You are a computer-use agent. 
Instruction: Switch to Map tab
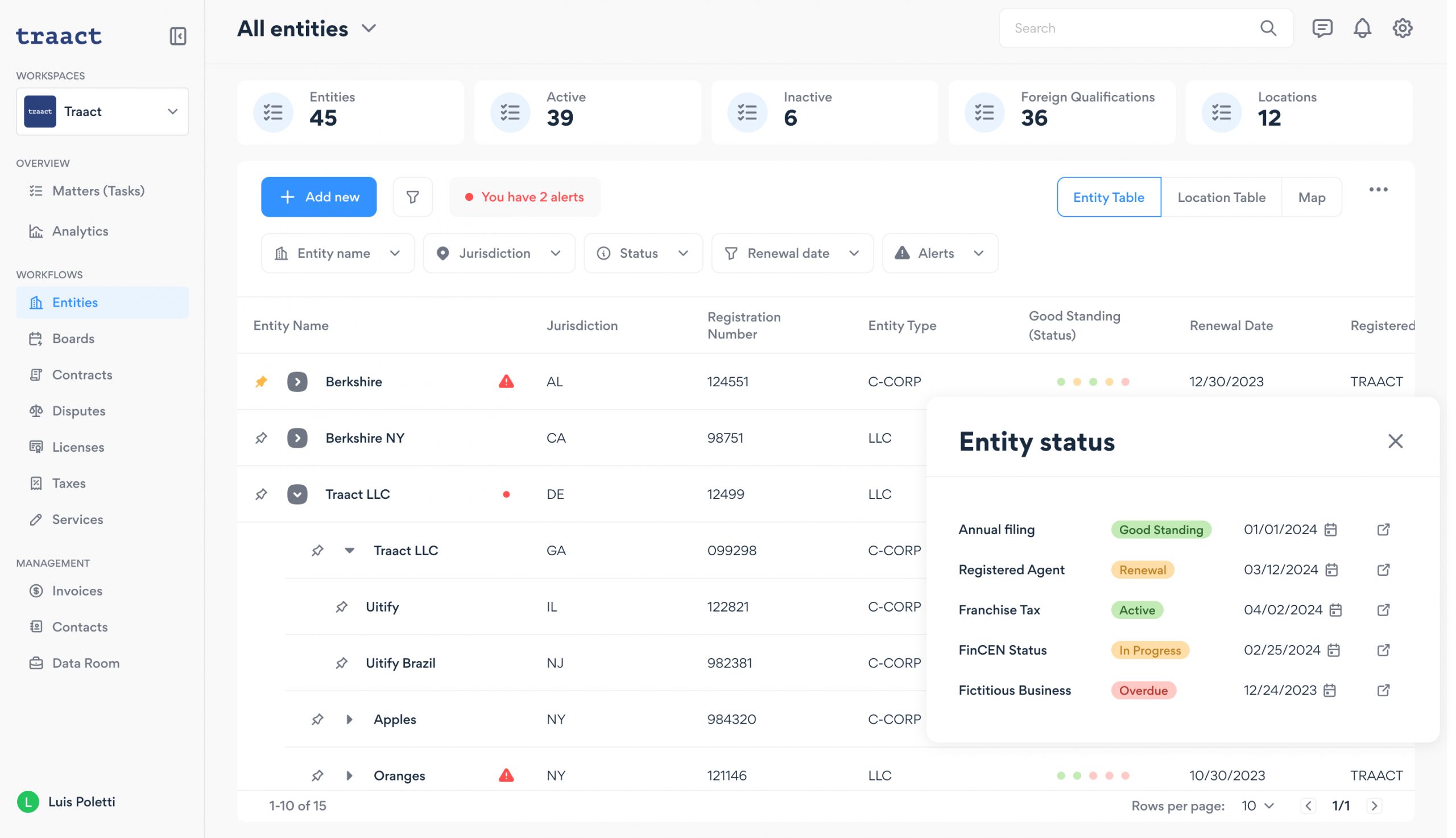[x=1312, y=197]
